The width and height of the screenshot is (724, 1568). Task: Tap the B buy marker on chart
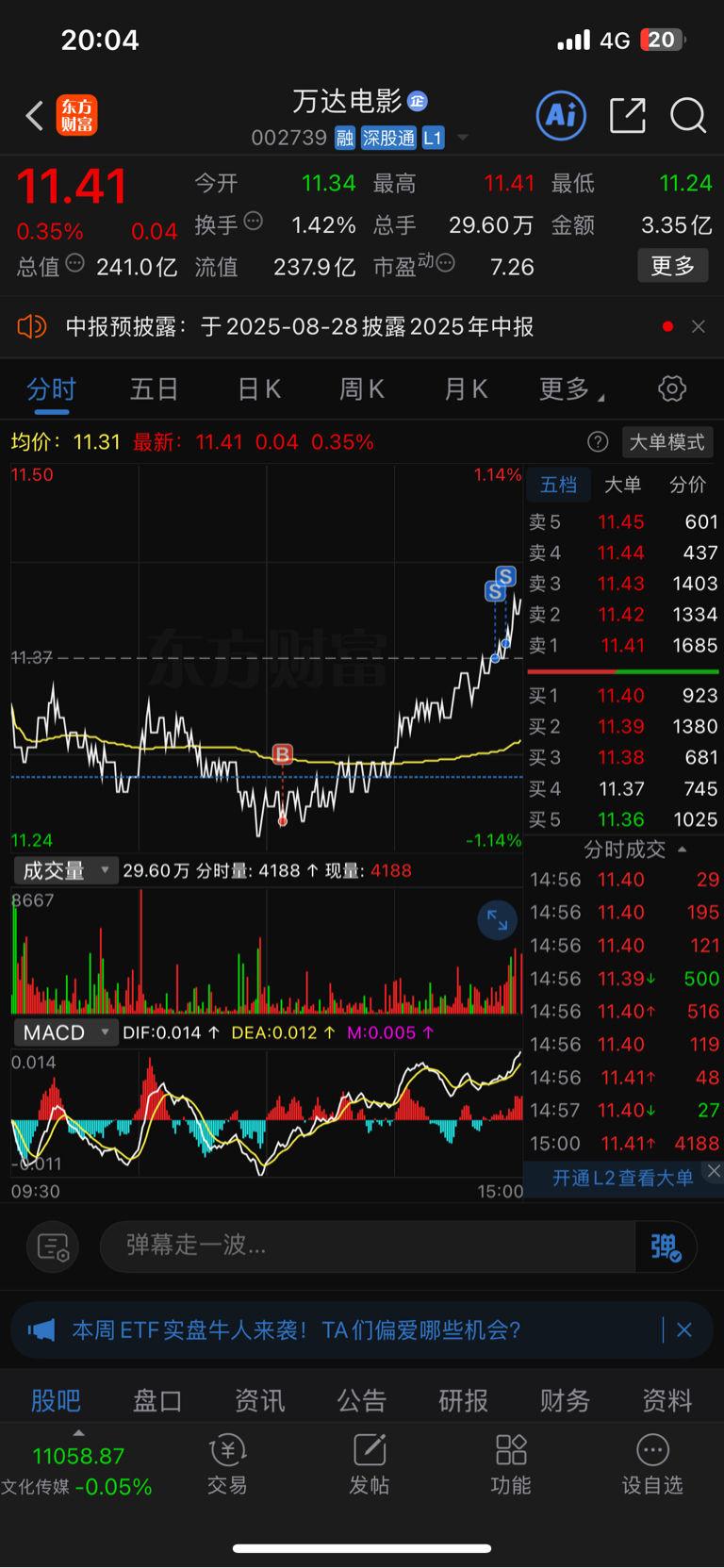[282, 754]
